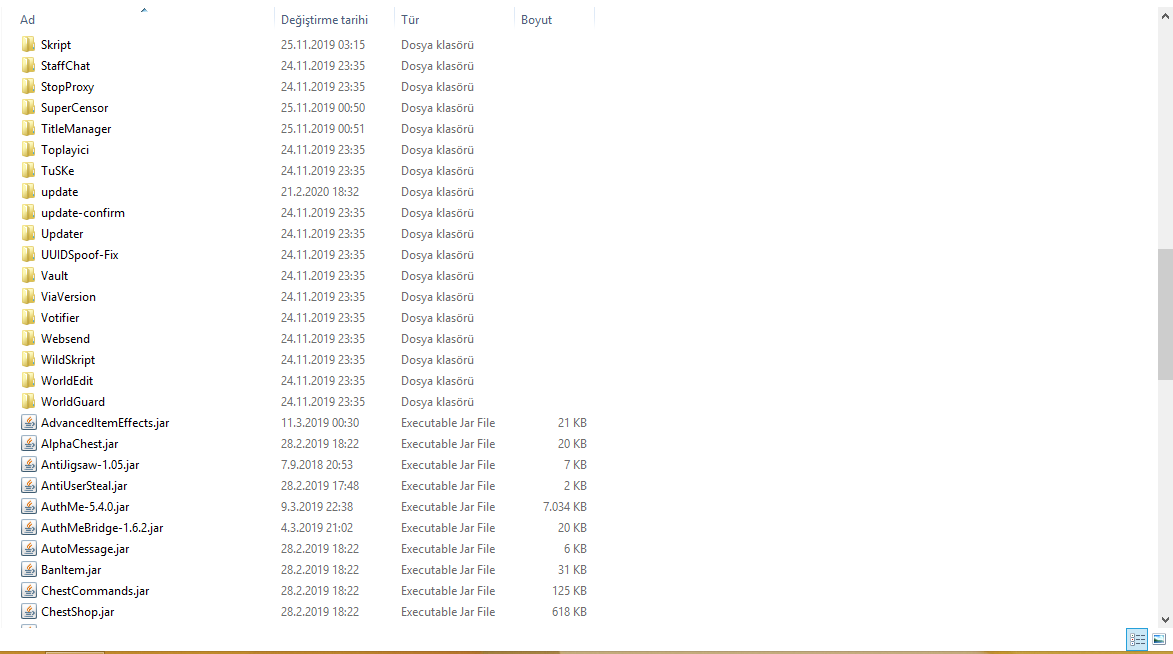Select the TitleManager folder name
Image resolution: width=1173 pixels, height=654 pixels.
pyautogui.click(x=76, y=129)
